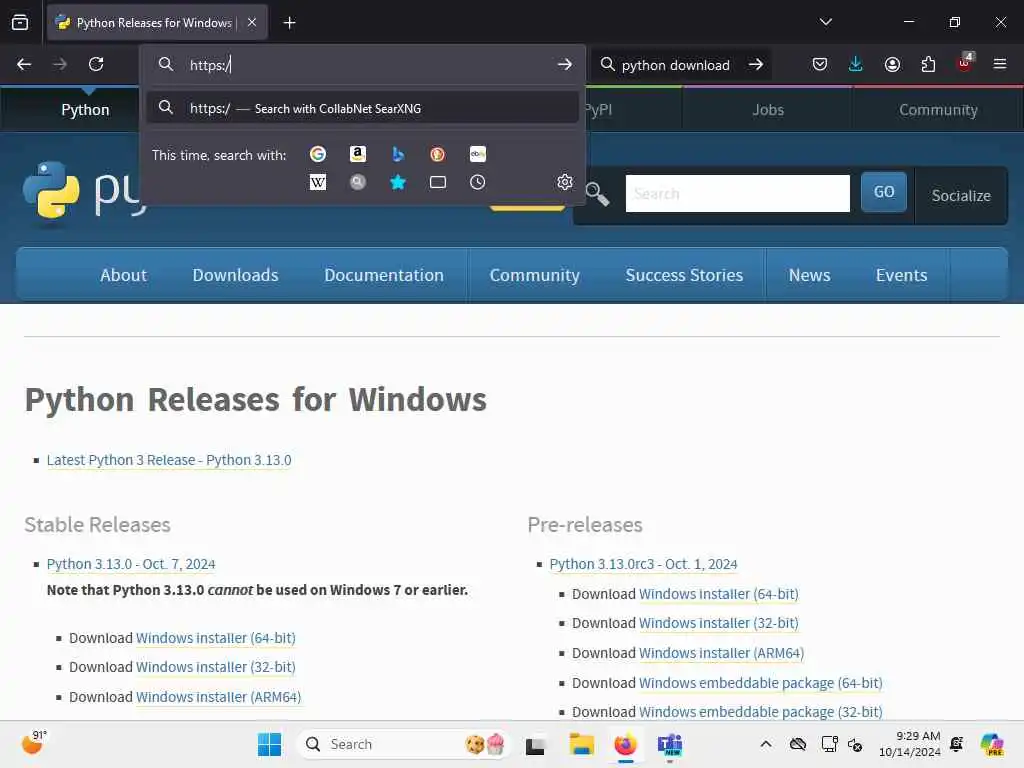The width and height of the screenshot is (1024, 768).
Task: Save the page to Pocket
Action: (820, 64)
